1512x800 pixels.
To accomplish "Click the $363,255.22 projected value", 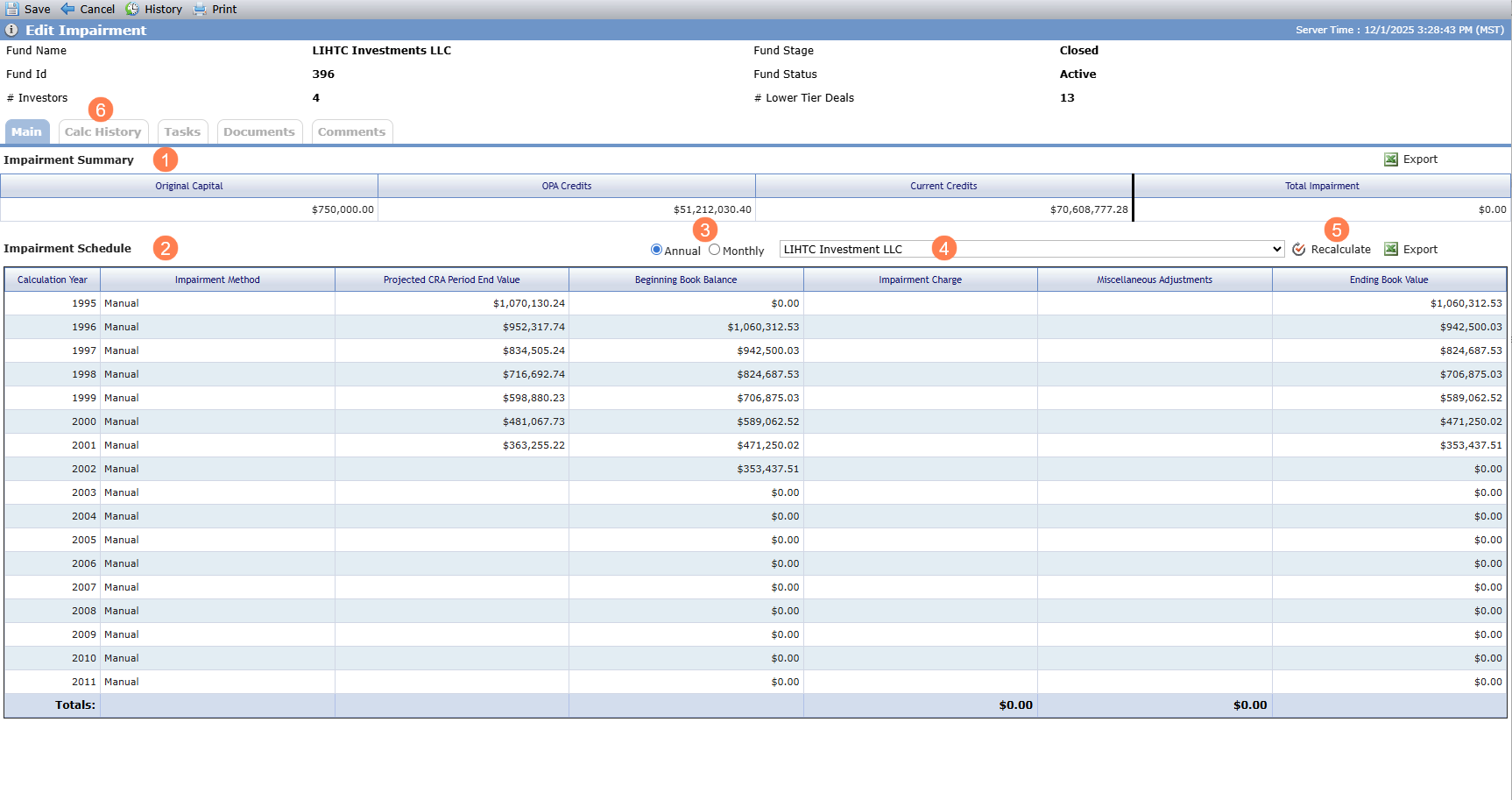I will click(533, 445).
